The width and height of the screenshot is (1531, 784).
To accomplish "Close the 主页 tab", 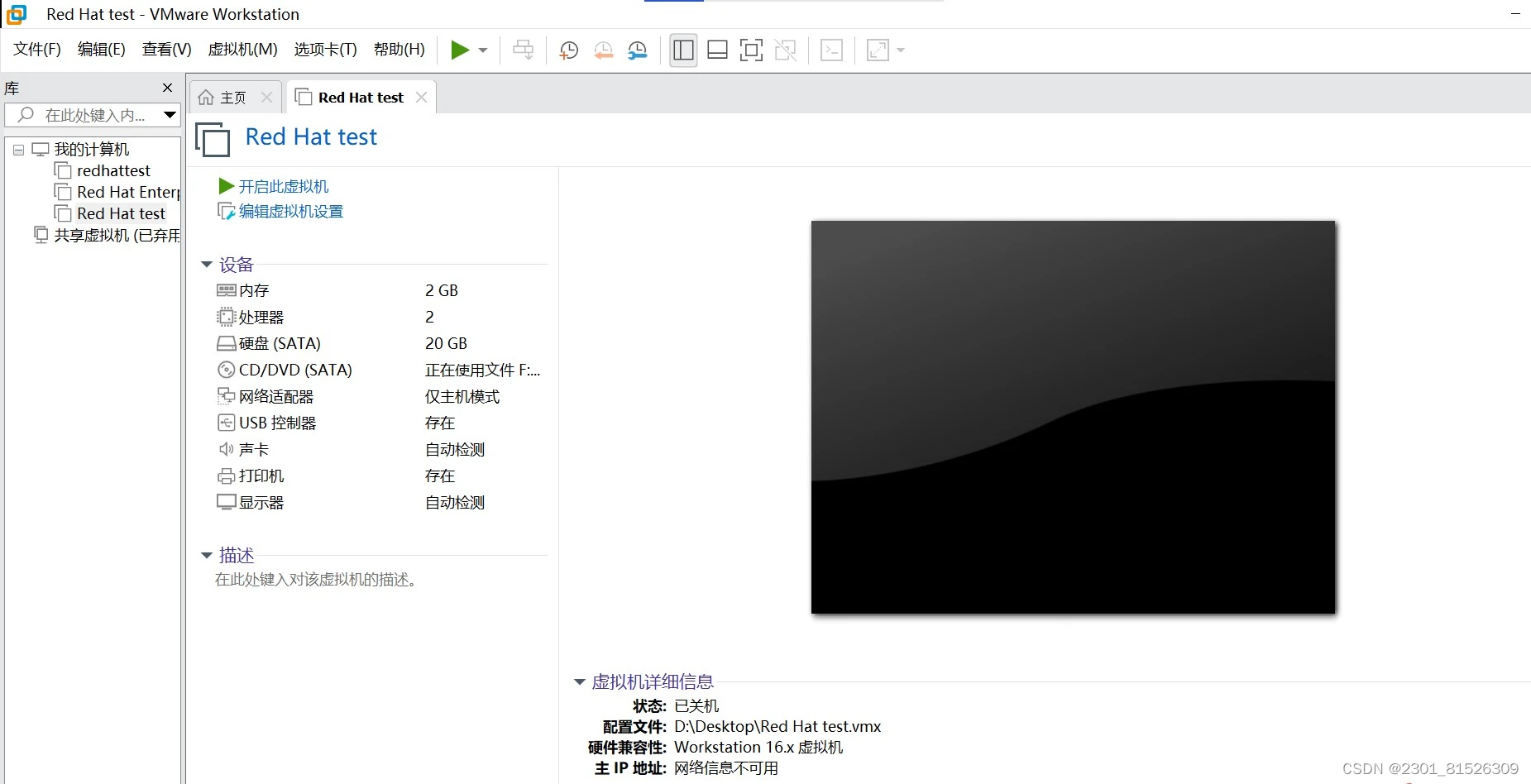I will click(x=266, y=98).
